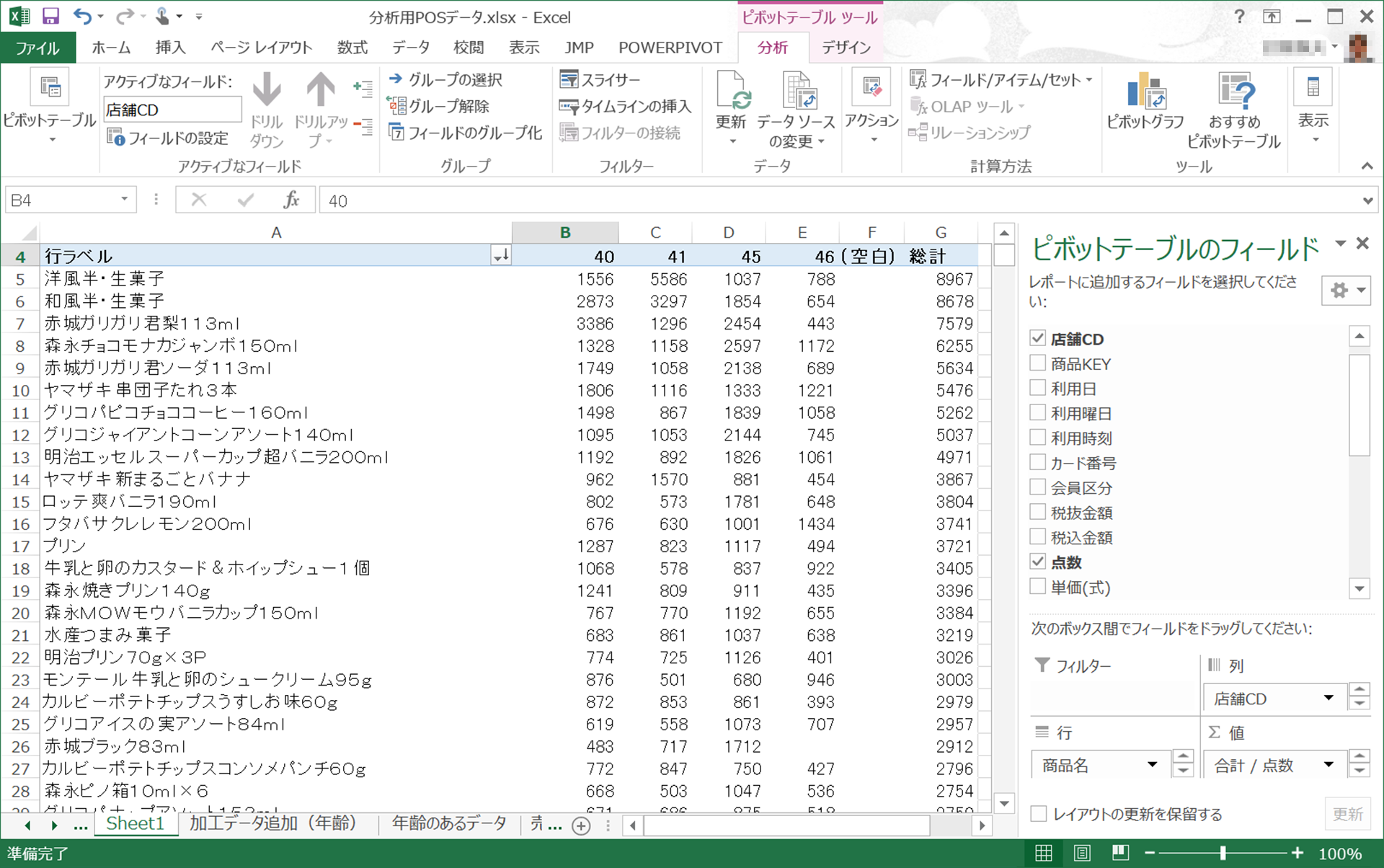Screen dimensions: 1384x868
Task: Click the 更新 button in fields pane
Action: [x=1347, y=814]
